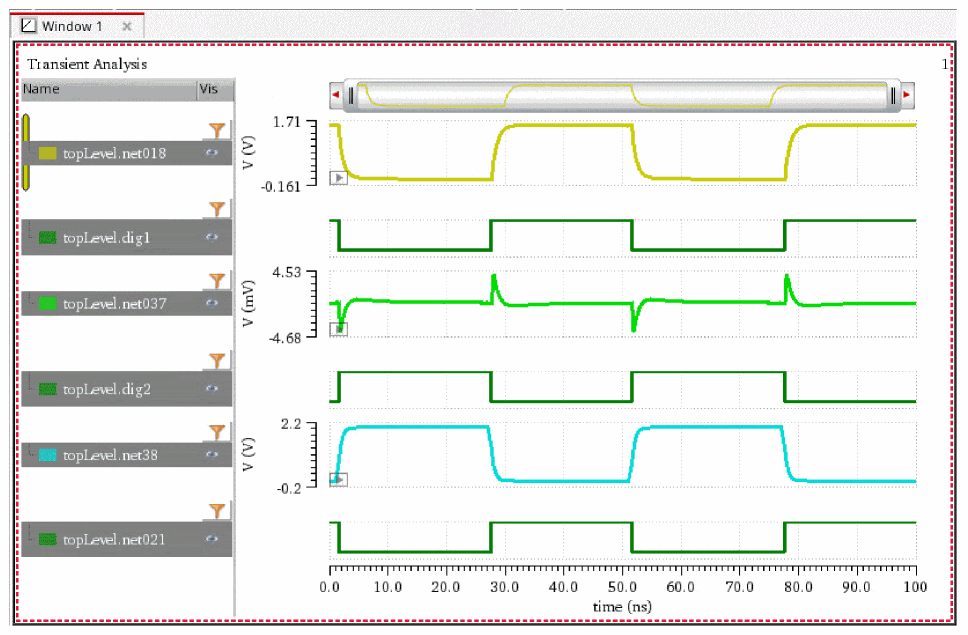Viewport: 968px width, 635px height.
Task: Click the right handle of the overview scrollbar
Action: point(893,96)
